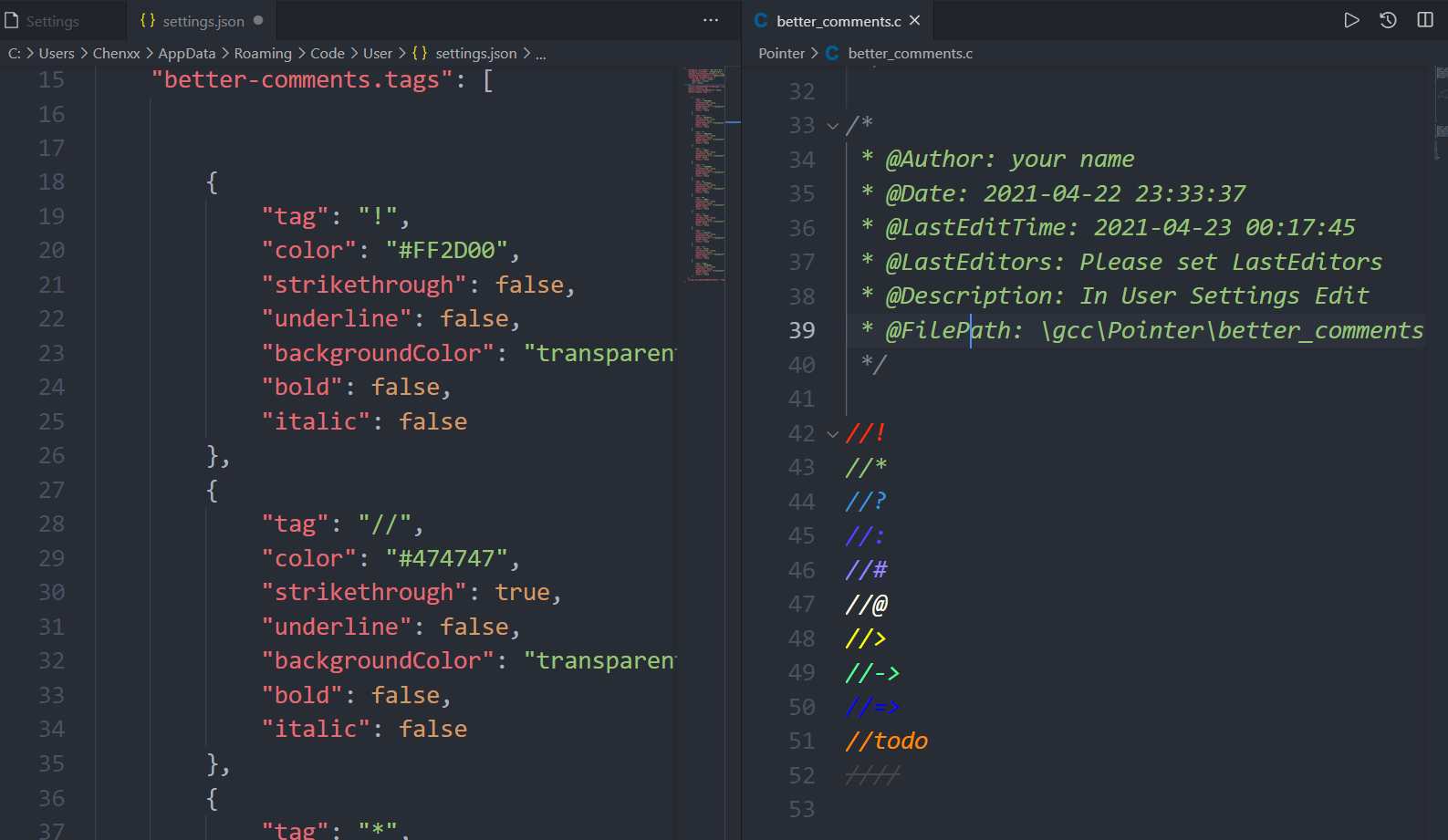
Task: Click the green //* comment
Action: 866,467
